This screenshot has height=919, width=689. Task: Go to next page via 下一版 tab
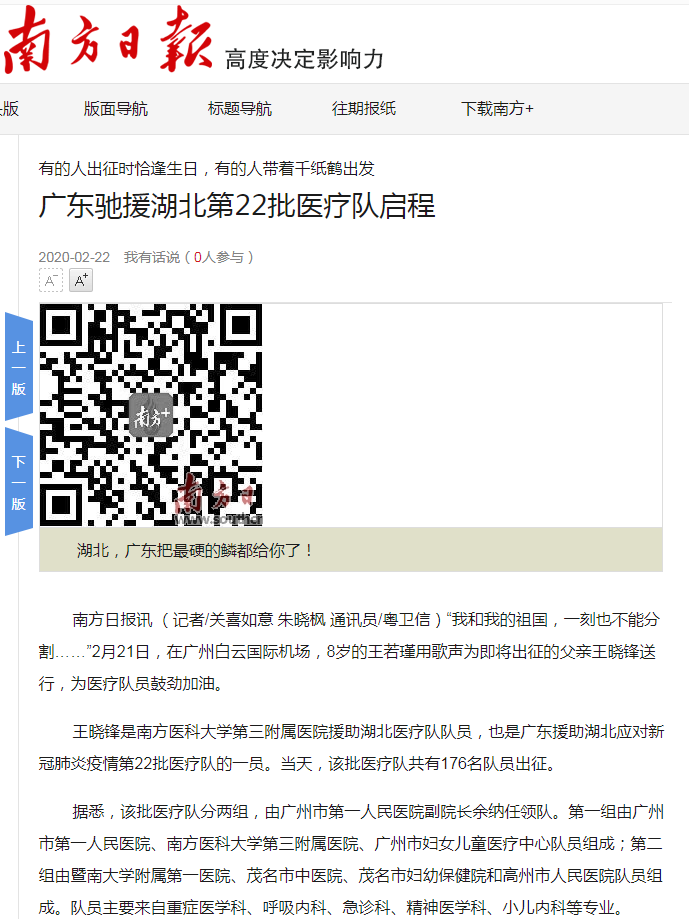(19, 482)
